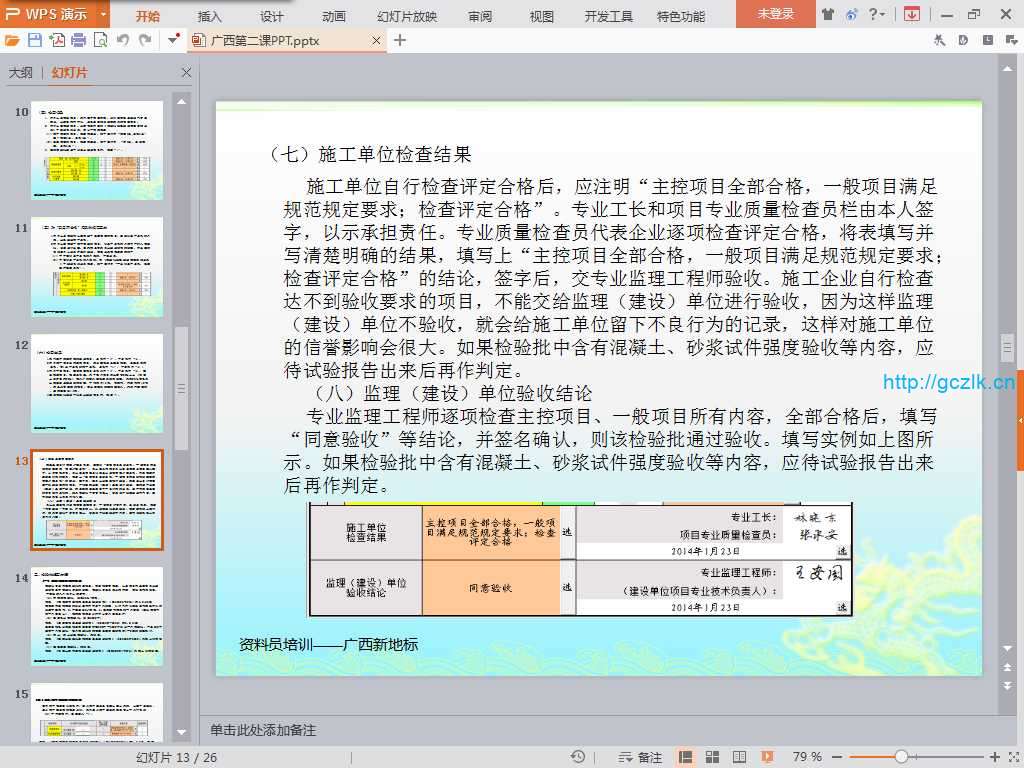The height and width of the screenshot is (768, 1024).
Task: Toggle the 备注 notes pane button
Action: pos(641,757)
